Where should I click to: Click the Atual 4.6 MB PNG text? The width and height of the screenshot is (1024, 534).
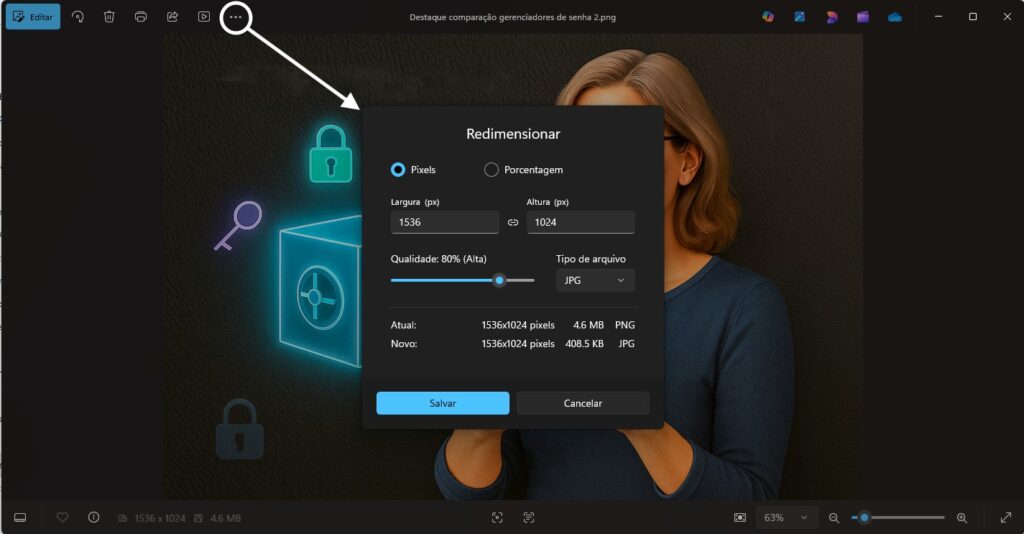[x=603, y=325]
